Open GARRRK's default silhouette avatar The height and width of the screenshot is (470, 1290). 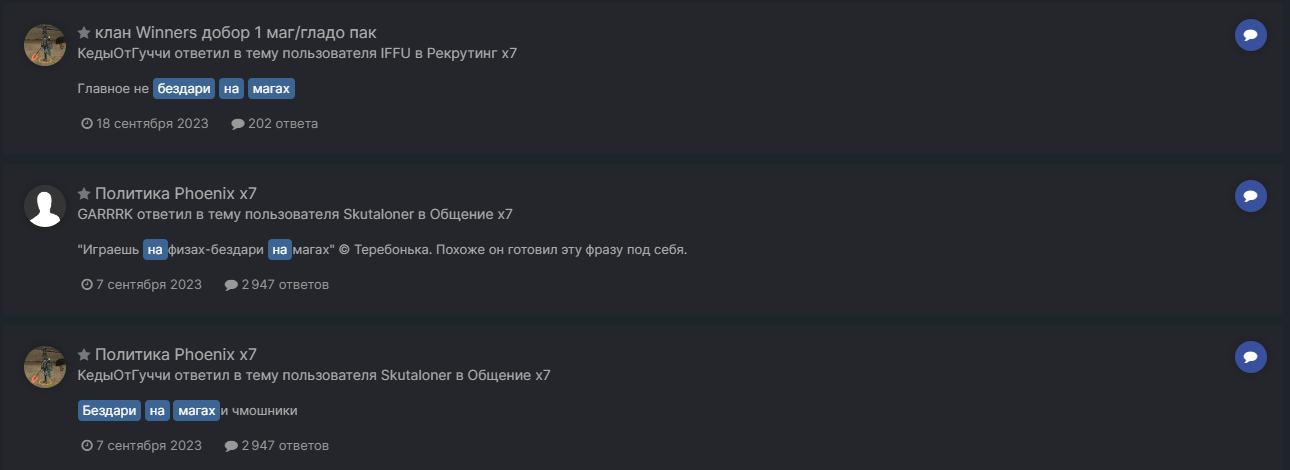click(x=45, y=206)
